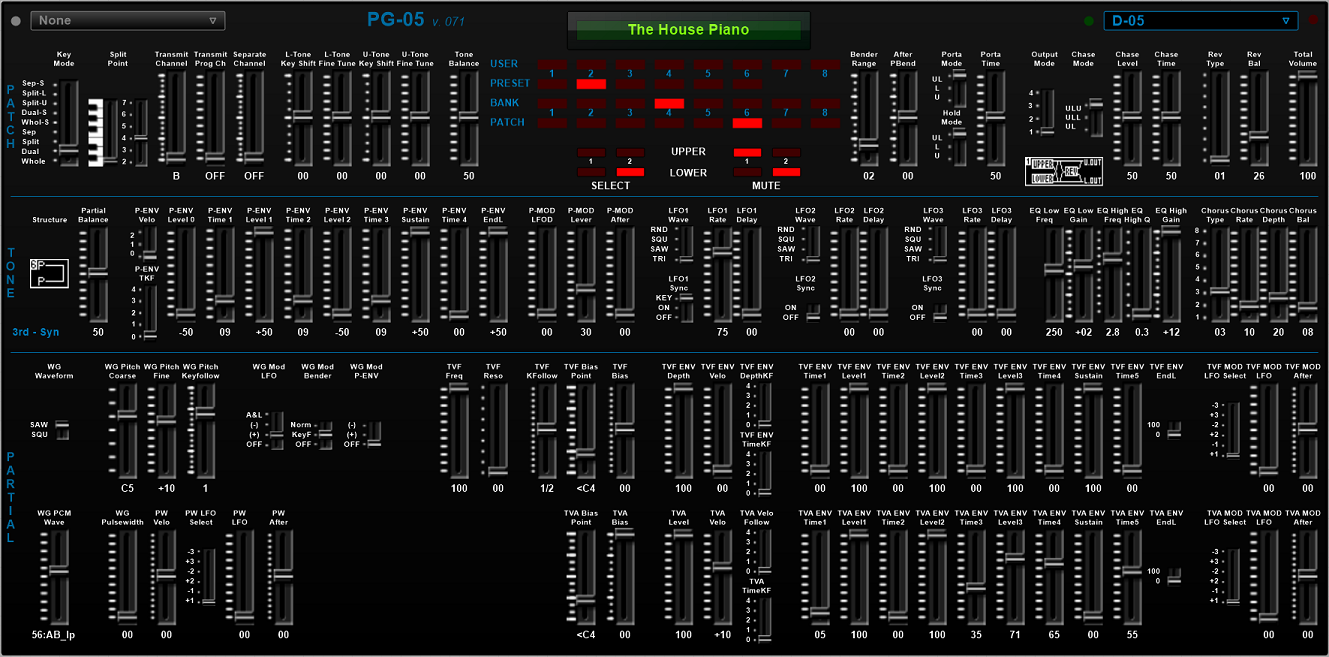Flip the WG Waveform SAW/SQU switch
The width and height of the screenshot is (1329, 657).
(62, 429)
